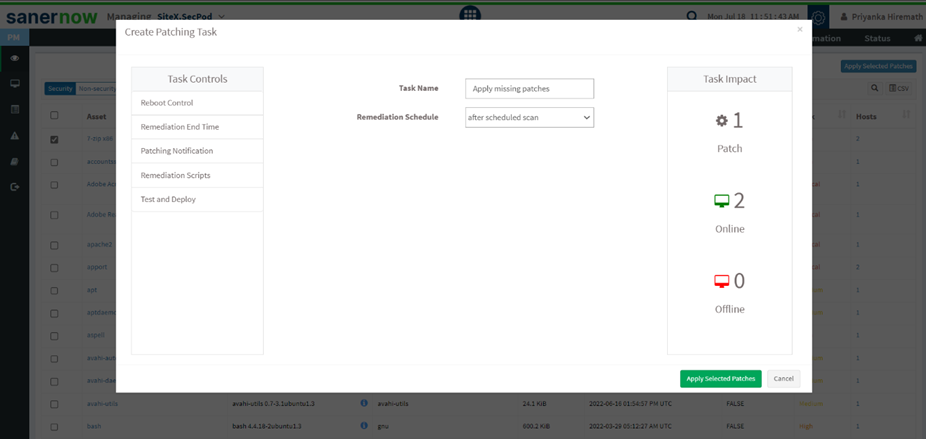This screenshot has width=926, height=439.
Task: Check the avahi-utils row checkbox
Action: pos(54,404)
